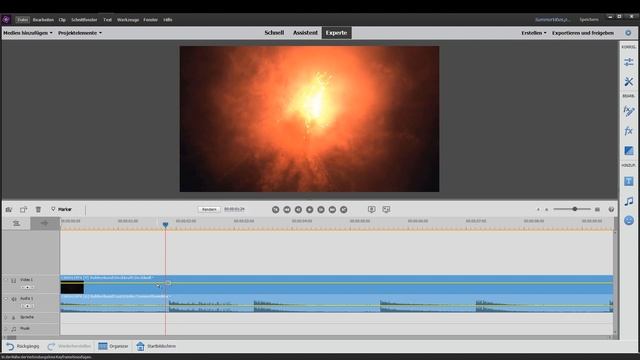Expand the Audio 1 track triangle
The height and width of the screenshot is (360, 640).
(x=6, y=299)
